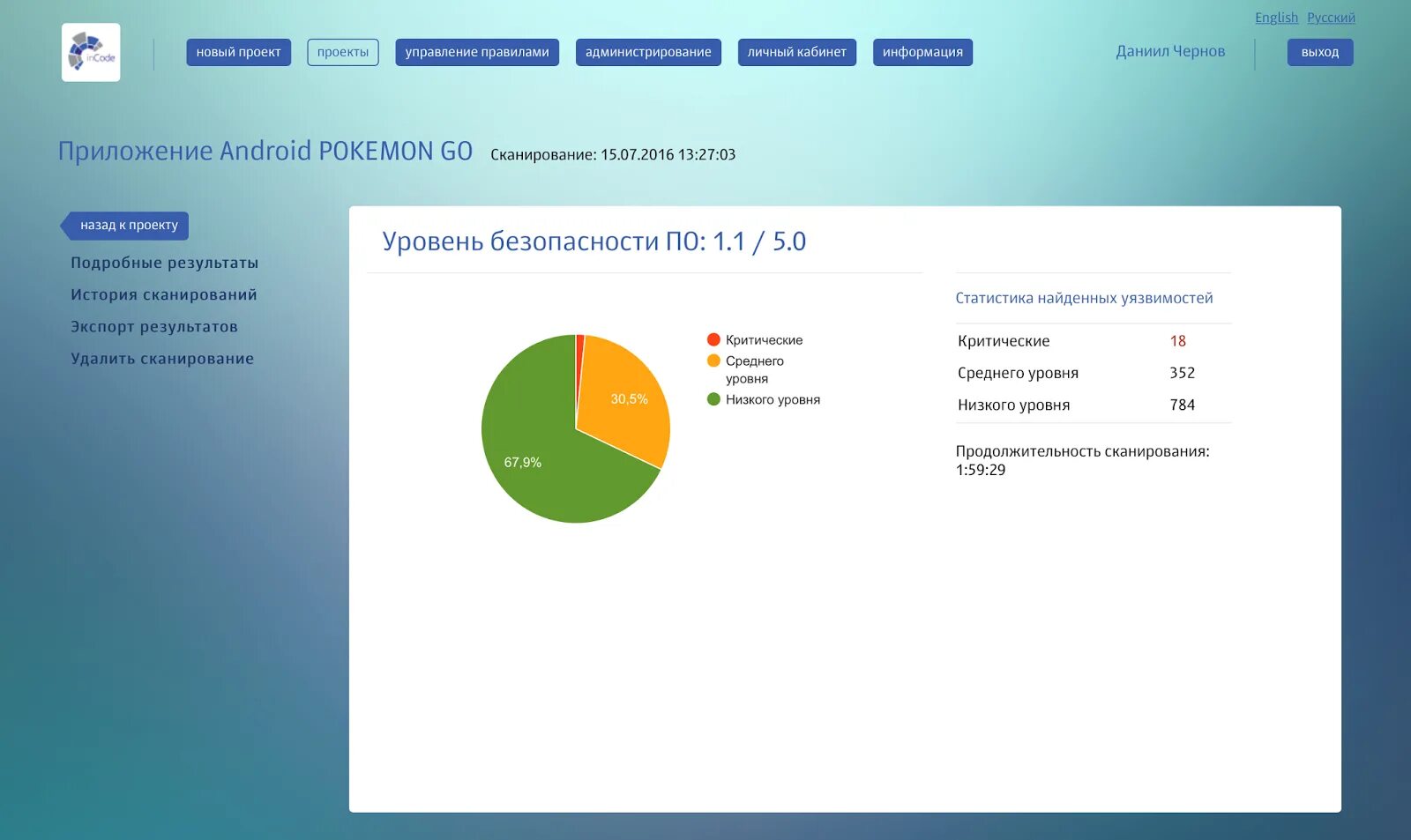The height and width of the screenshot is (840, 1411).
Task: Go to the 'проекты' section
Action: [x=343, y=52]
